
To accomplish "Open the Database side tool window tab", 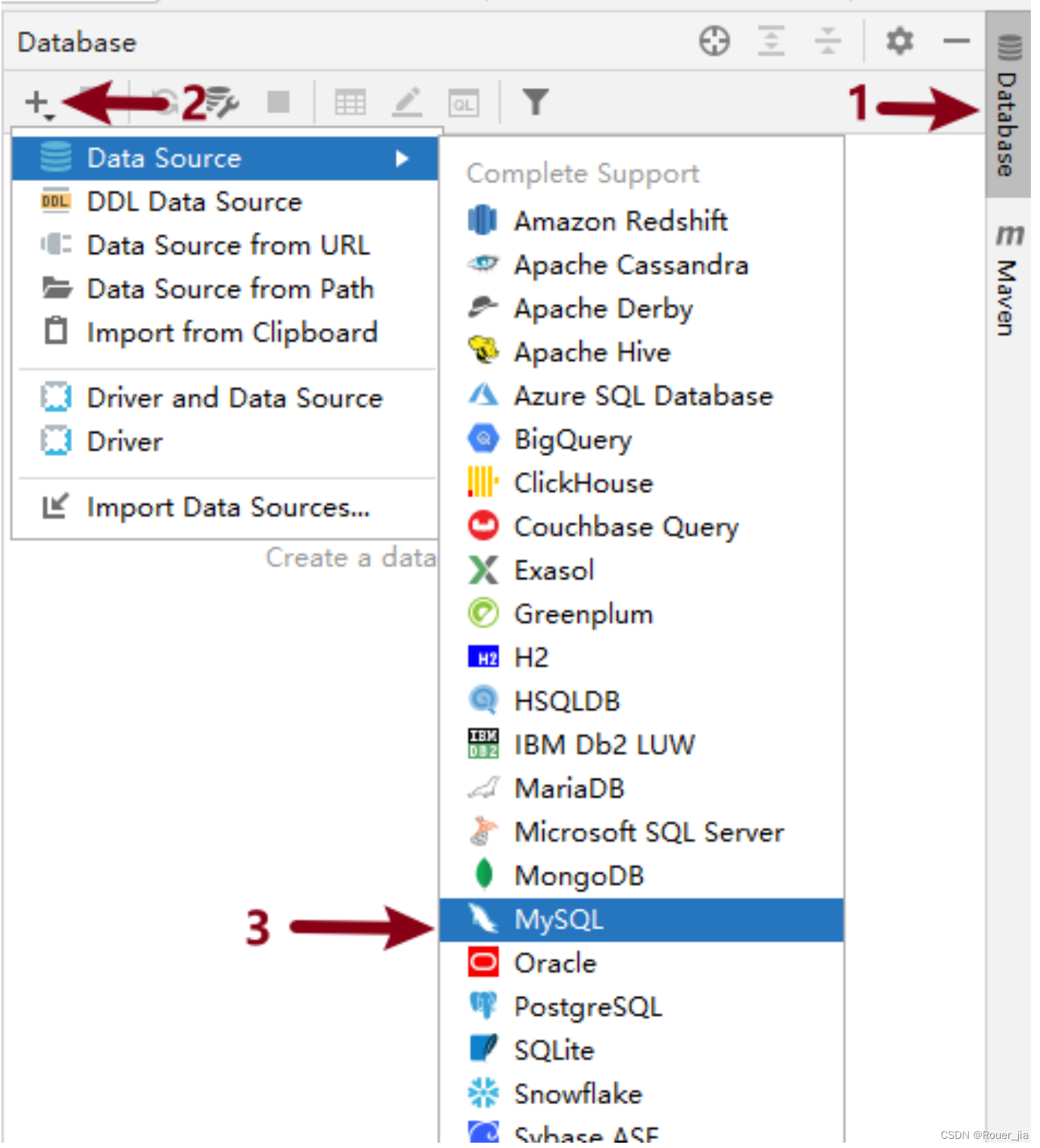I will click(x=1007, y=106).
